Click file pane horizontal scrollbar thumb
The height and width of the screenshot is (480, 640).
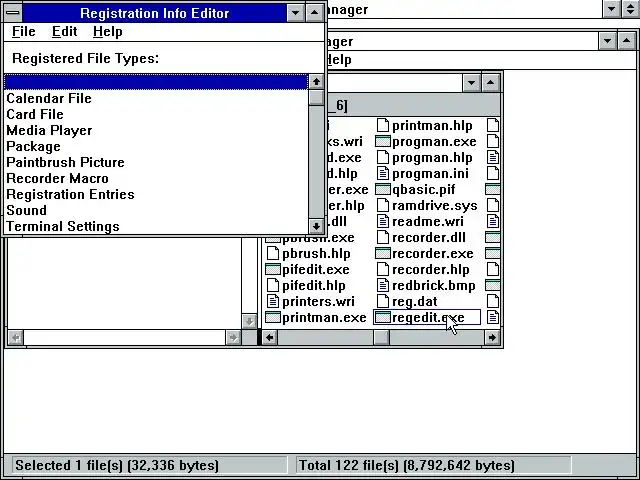pyautogui.click(x=382, y=338)
